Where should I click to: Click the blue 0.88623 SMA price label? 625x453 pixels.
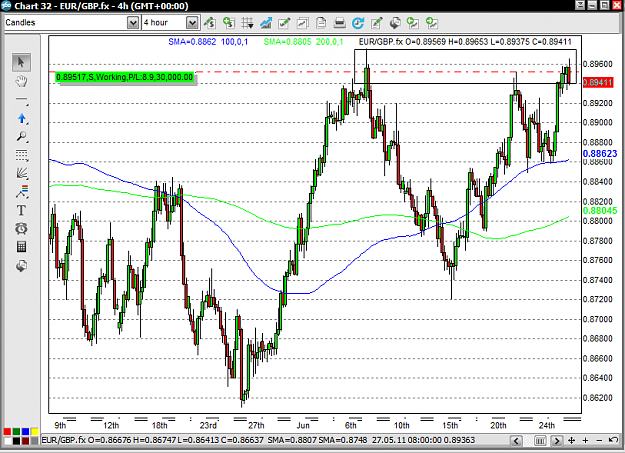tap(600, 154)
